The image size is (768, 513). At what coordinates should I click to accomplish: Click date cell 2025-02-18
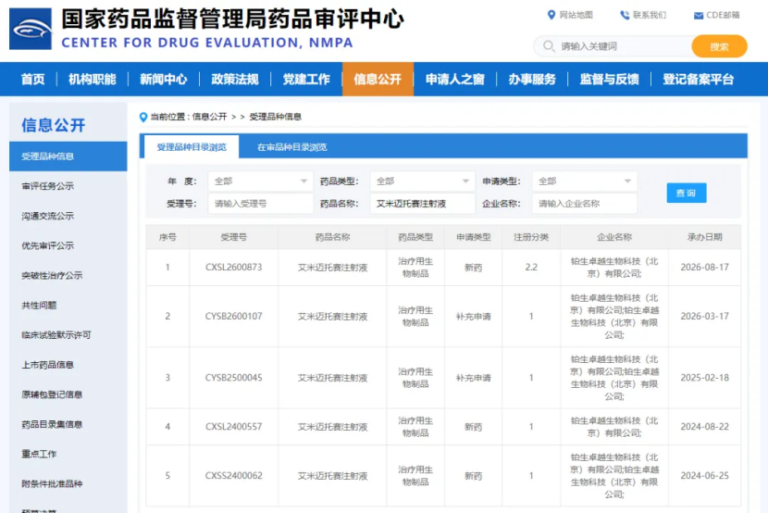pyautogui.click(x=704, y=378)
